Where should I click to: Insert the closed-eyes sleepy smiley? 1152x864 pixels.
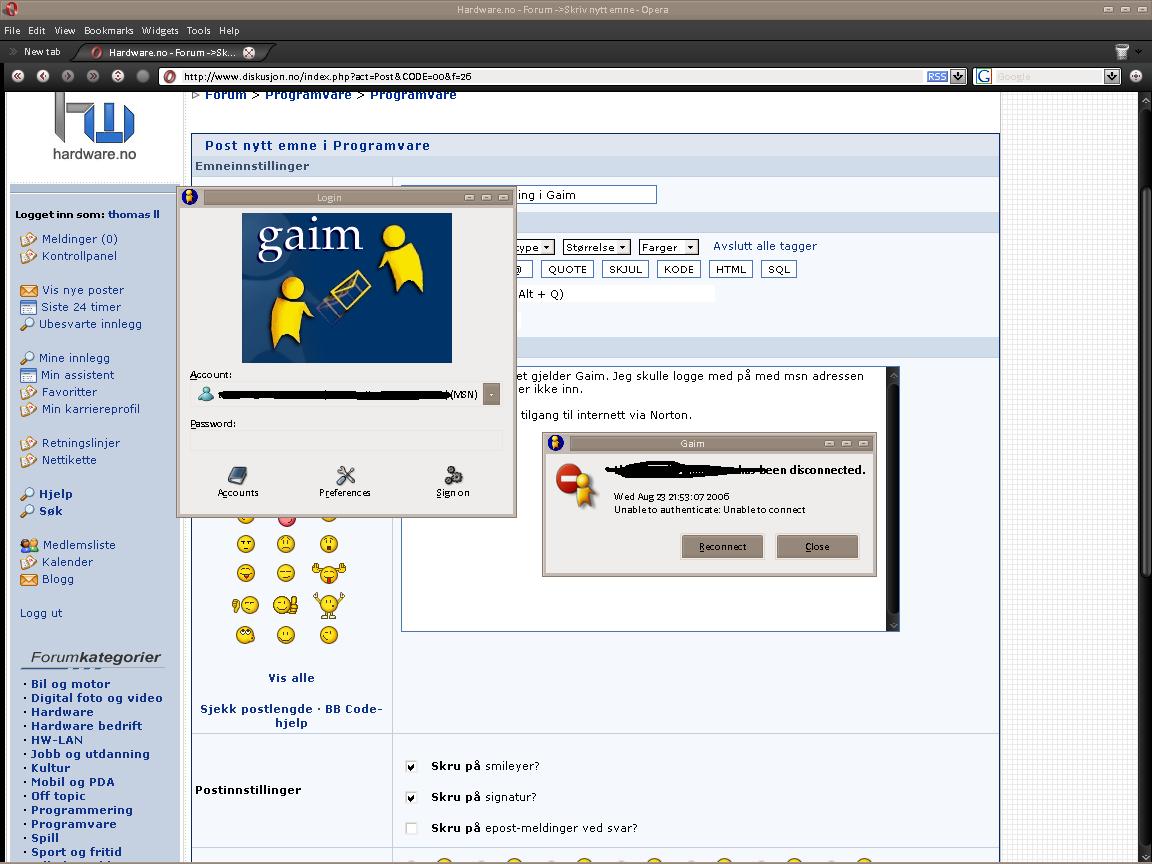pyautogui.click(x=286, y=572)
